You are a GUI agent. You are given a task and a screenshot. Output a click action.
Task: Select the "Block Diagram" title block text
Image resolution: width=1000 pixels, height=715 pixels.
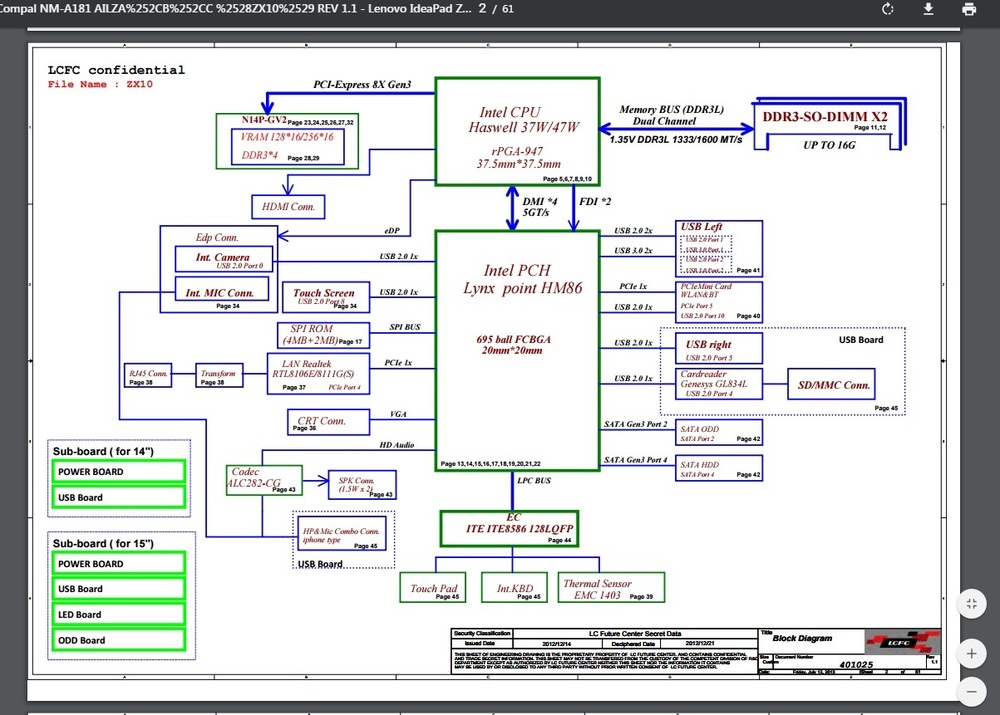[x=802, y=638]
